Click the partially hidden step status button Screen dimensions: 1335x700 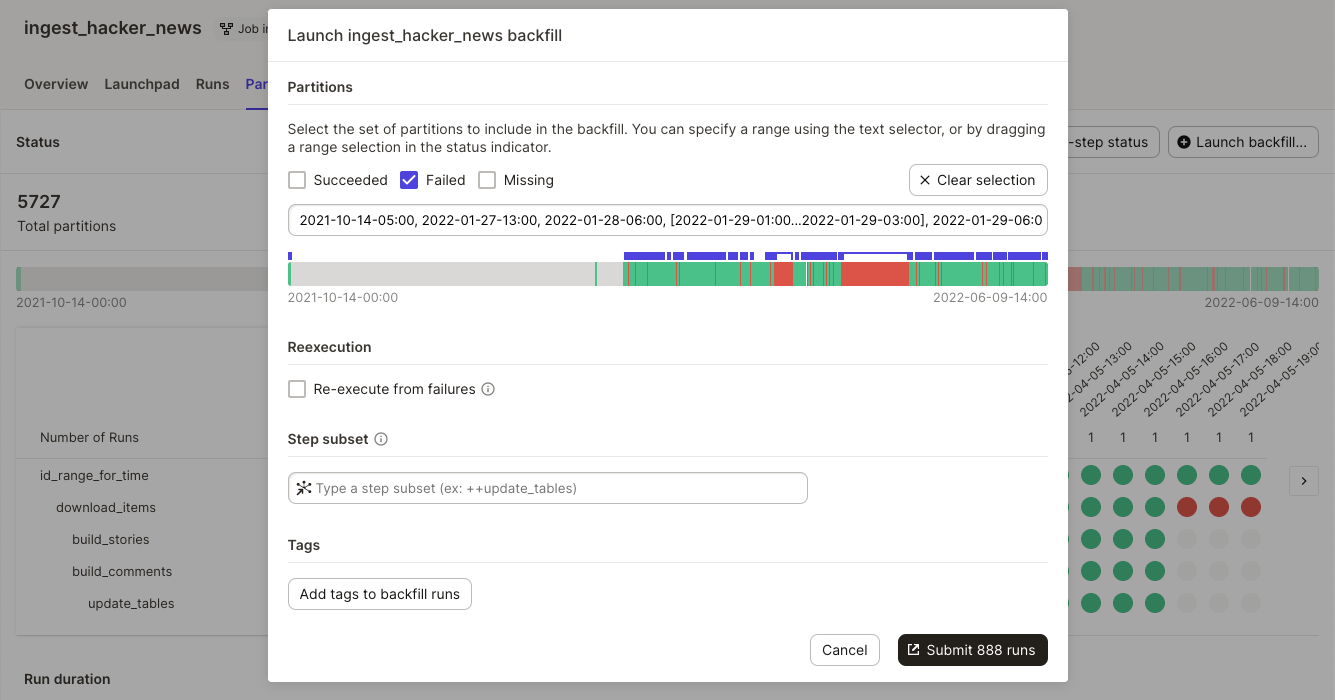tap(1114, 142)
